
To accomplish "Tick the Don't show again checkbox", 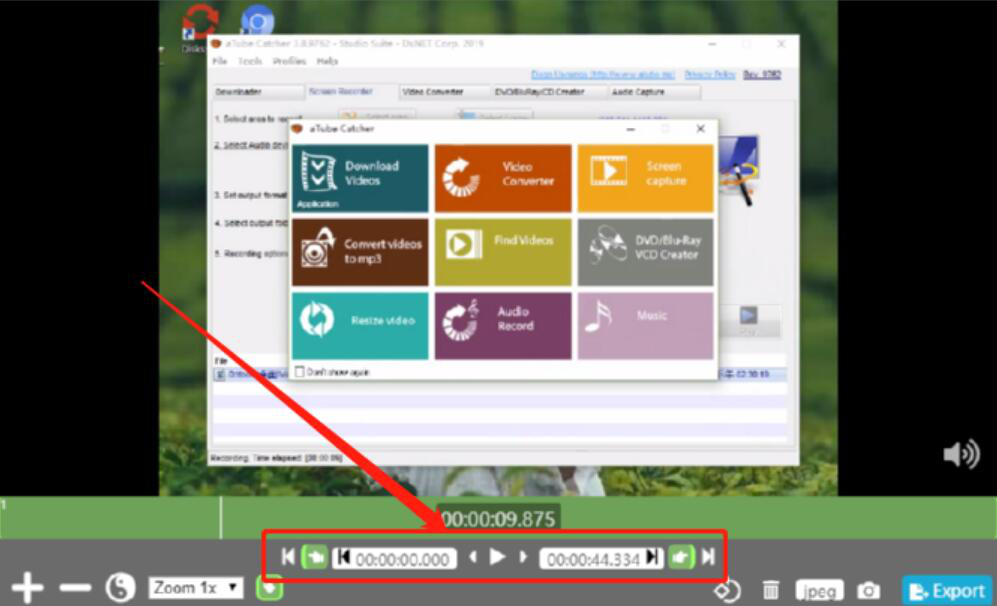I will (299, 371).
